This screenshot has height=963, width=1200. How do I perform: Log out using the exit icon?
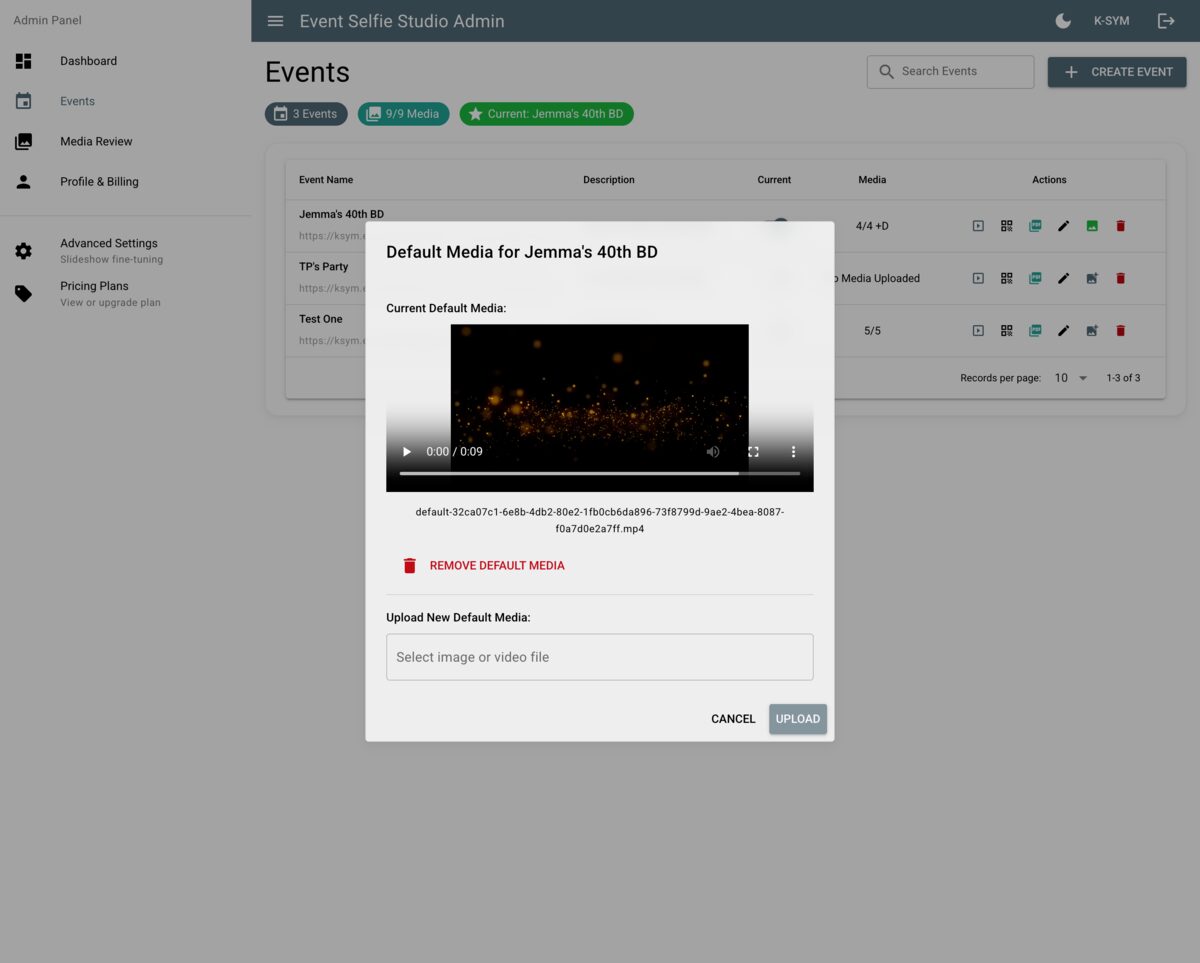1166,20
